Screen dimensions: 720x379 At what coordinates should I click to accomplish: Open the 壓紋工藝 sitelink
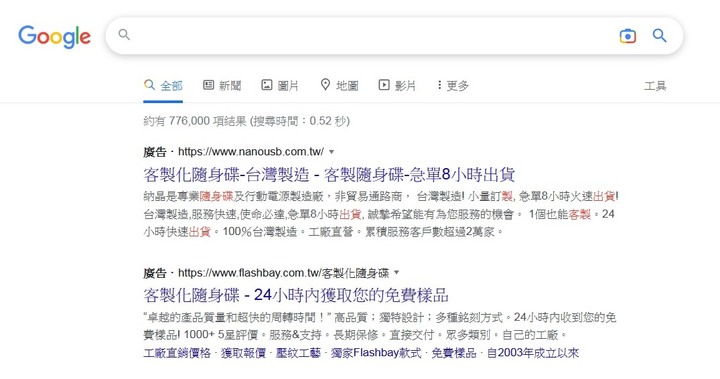click(x=298, y=353)
